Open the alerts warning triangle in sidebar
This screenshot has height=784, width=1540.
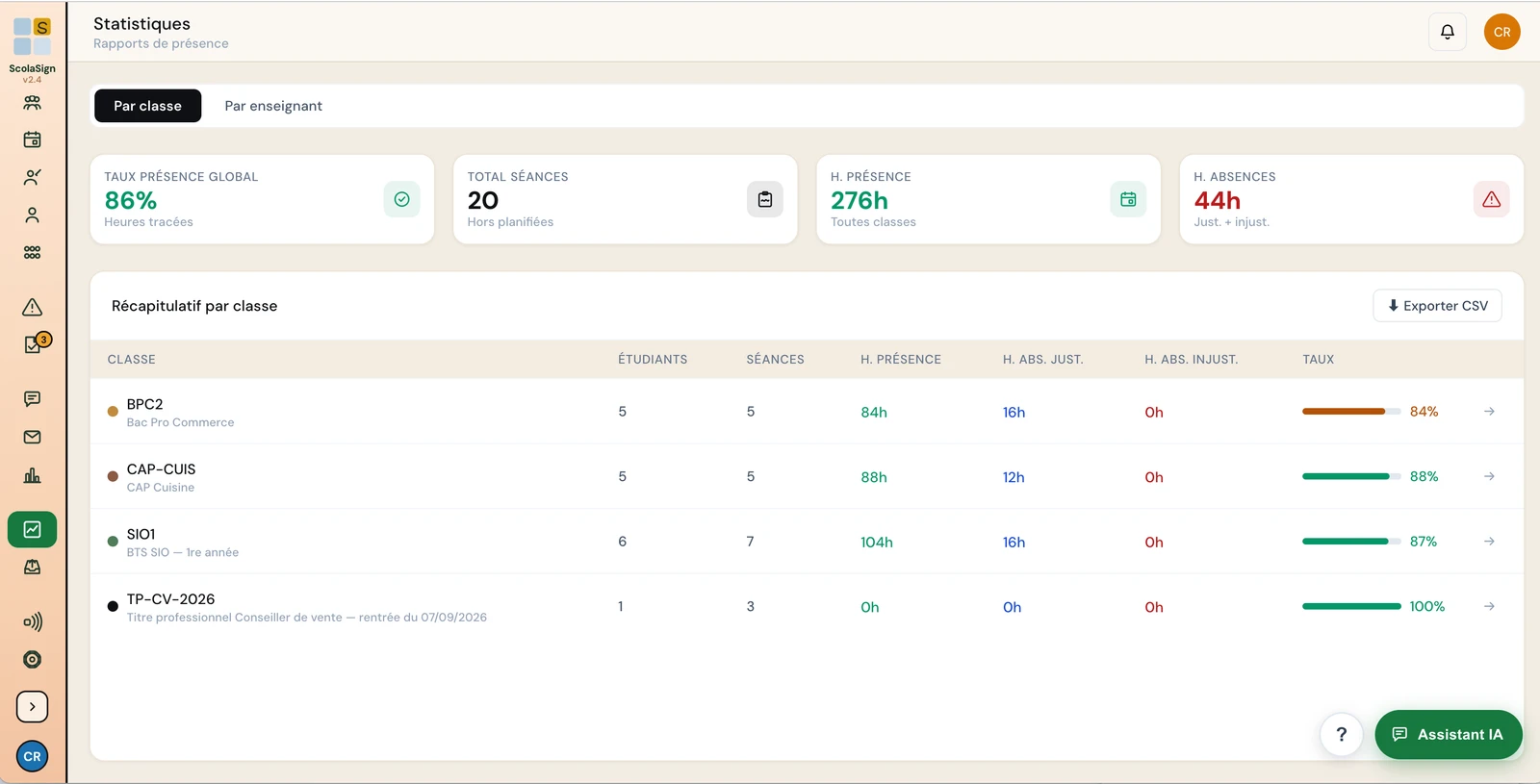(x=32, y=307)
